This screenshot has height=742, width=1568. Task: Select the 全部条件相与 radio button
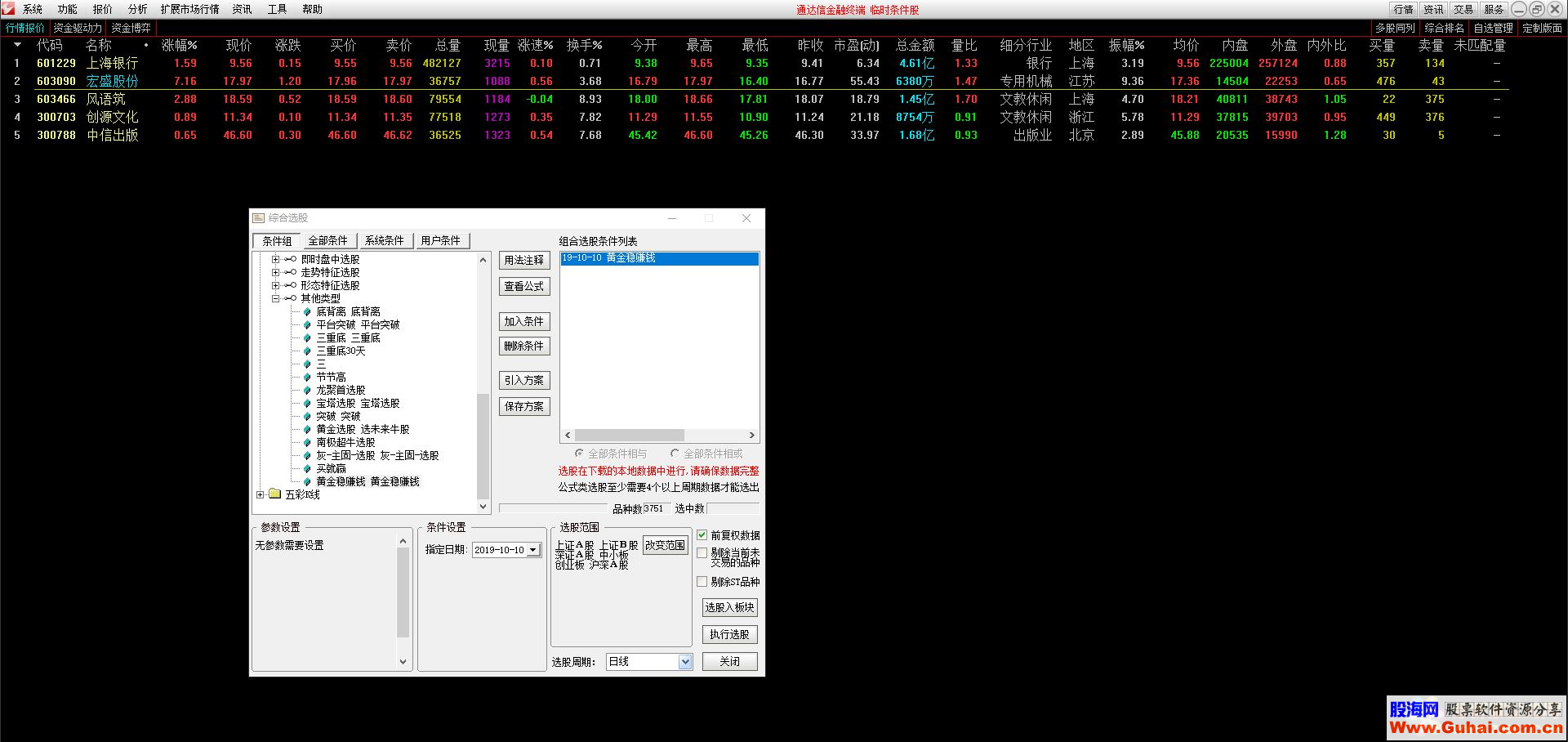pos(579,454)
